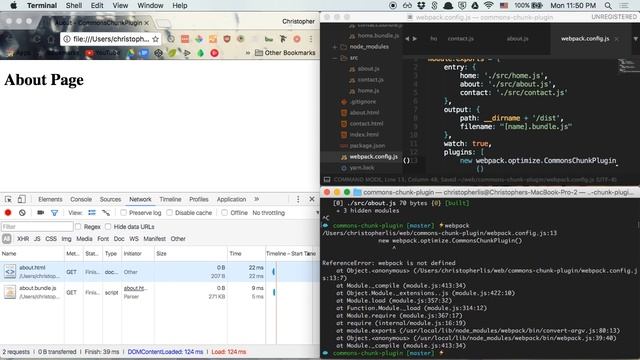Viewport: 640px width, 360px height.
Task: Select the about.html request row
Action: coord(160,272)
